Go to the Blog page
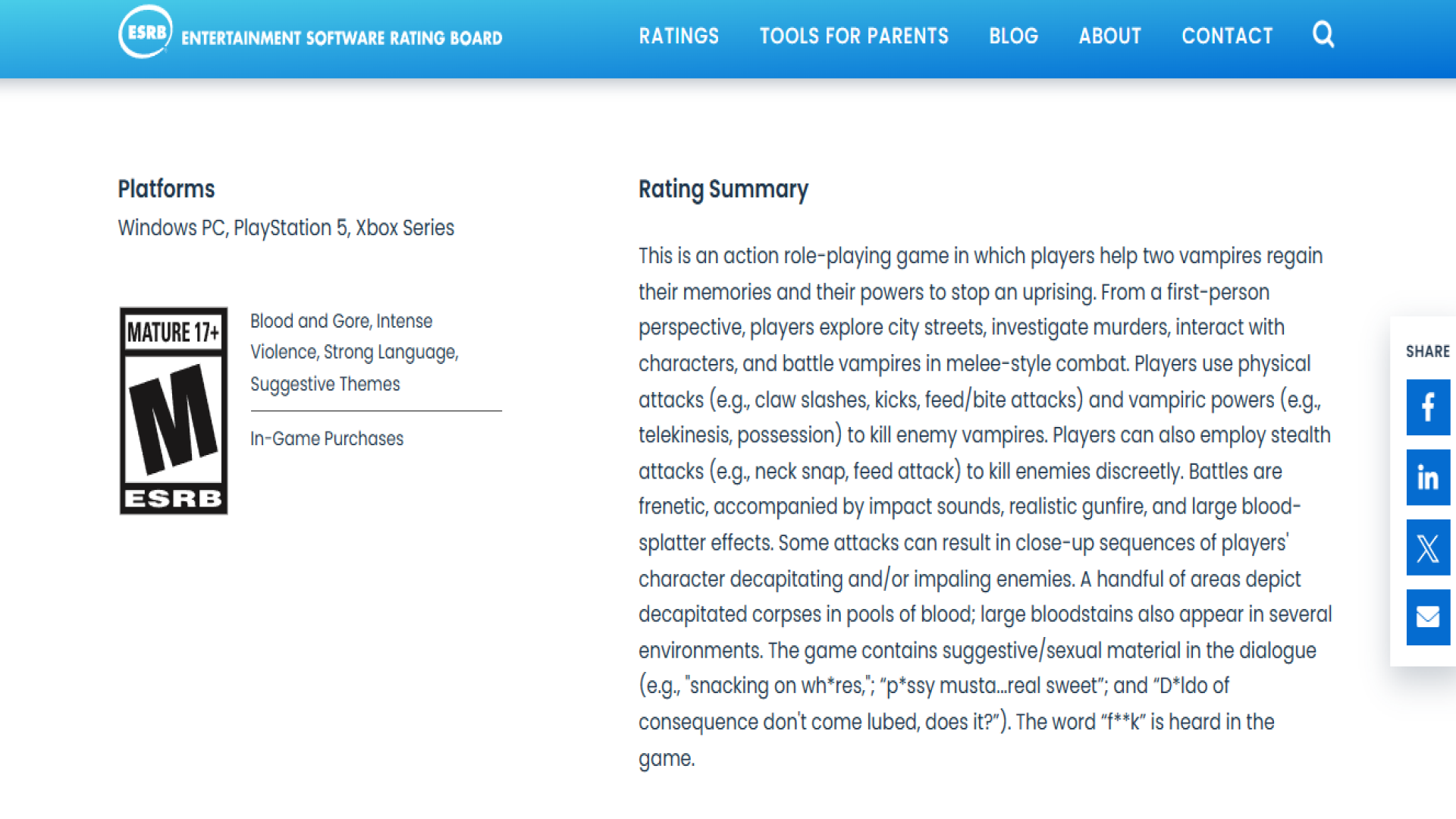Image resolution: width=1456 pixels, height=819 pixels. pos(1013,36)
